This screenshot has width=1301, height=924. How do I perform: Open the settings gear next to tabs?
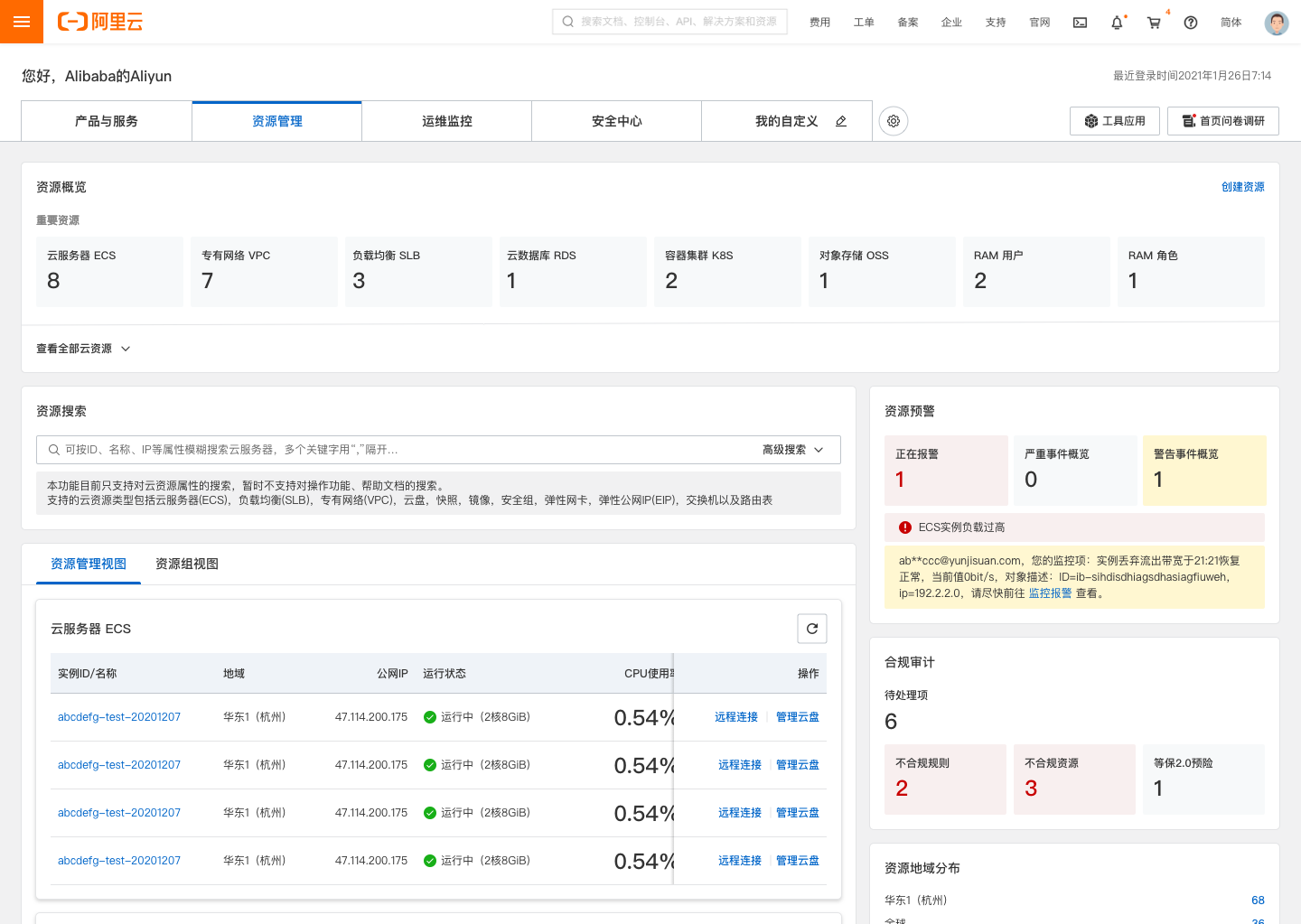coord(894,121)
